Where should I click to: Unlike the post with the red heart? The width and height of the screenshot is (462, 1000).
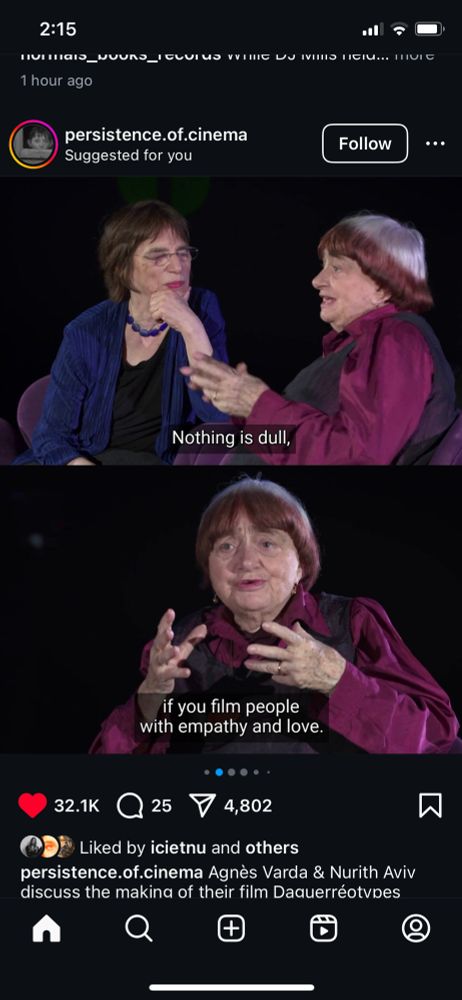33,805
